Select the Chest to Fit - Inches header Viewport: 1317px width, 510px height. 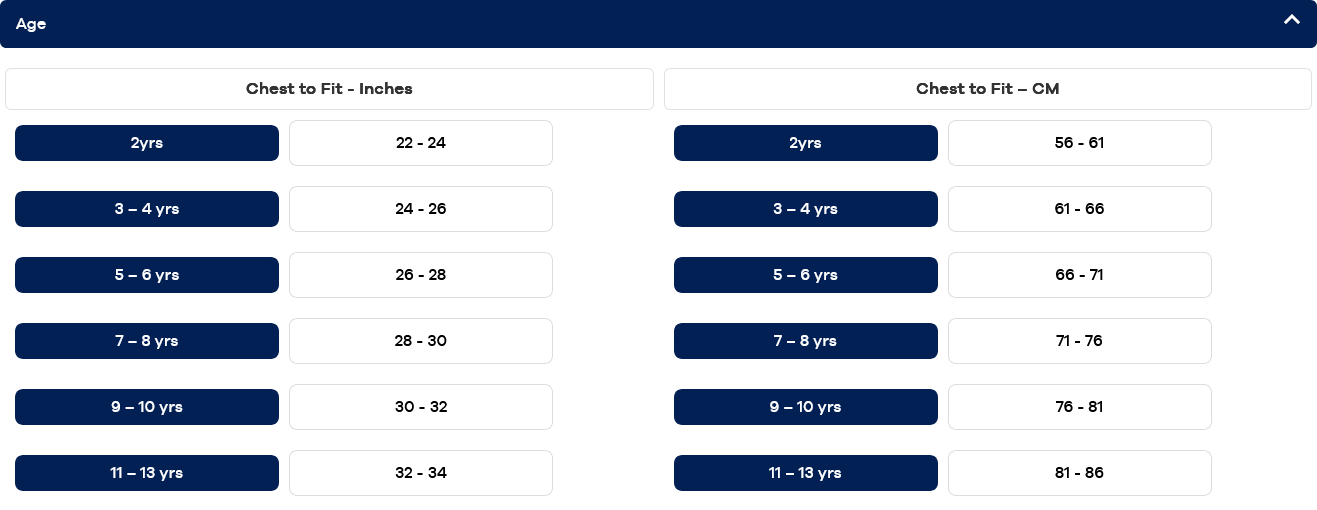tap(329, 89)
